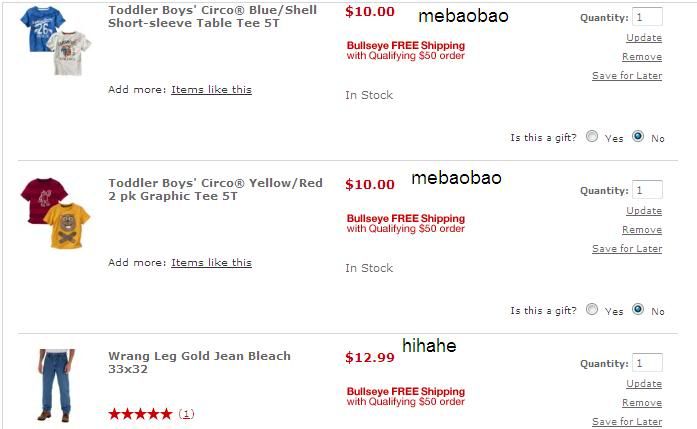This screenshot has height=429, width=697.
Task: Select No gift option for Yellow/Red tee
Action: coord(638,310)
